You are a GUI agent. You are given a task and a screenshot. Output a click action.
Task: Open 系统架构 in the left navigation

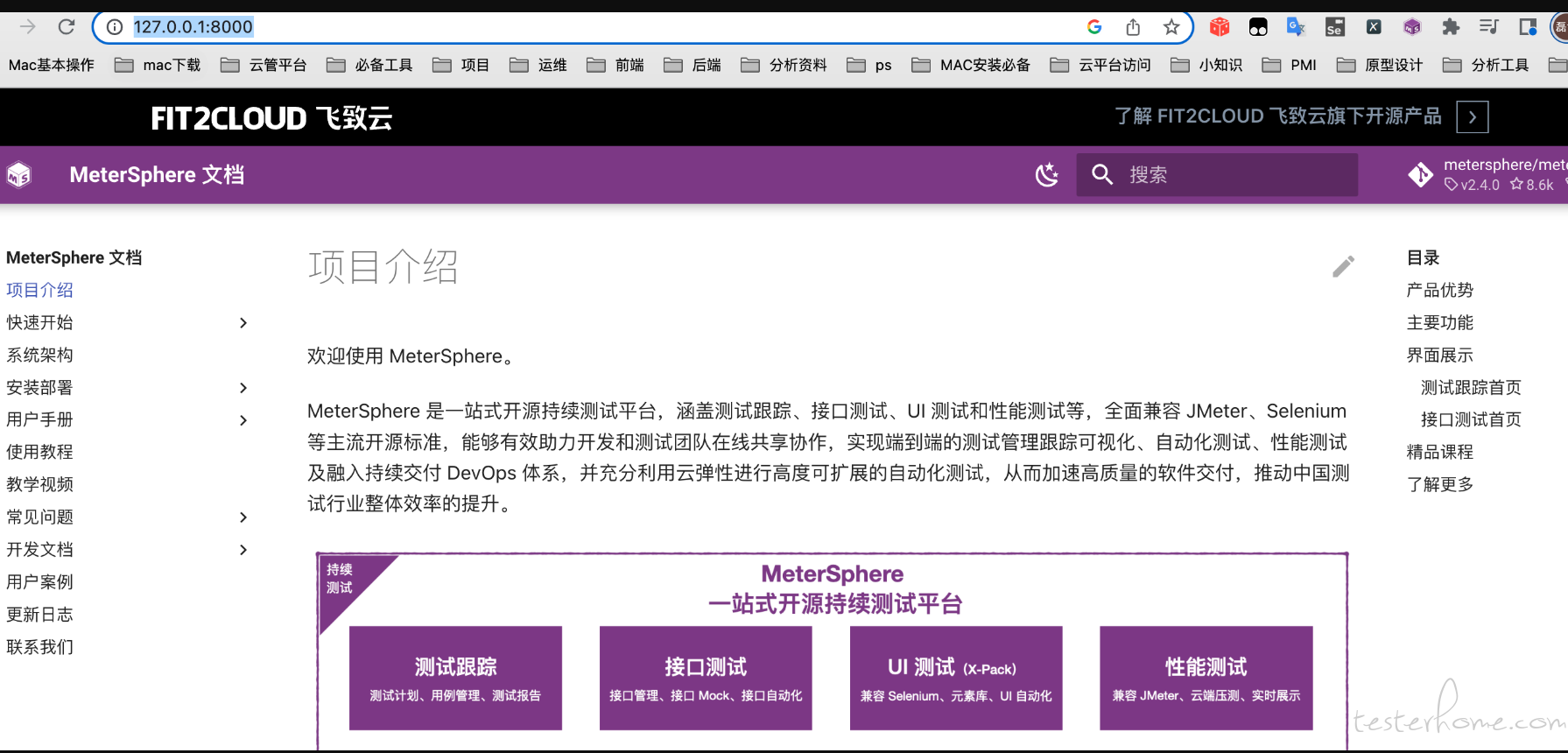[39, 355]
